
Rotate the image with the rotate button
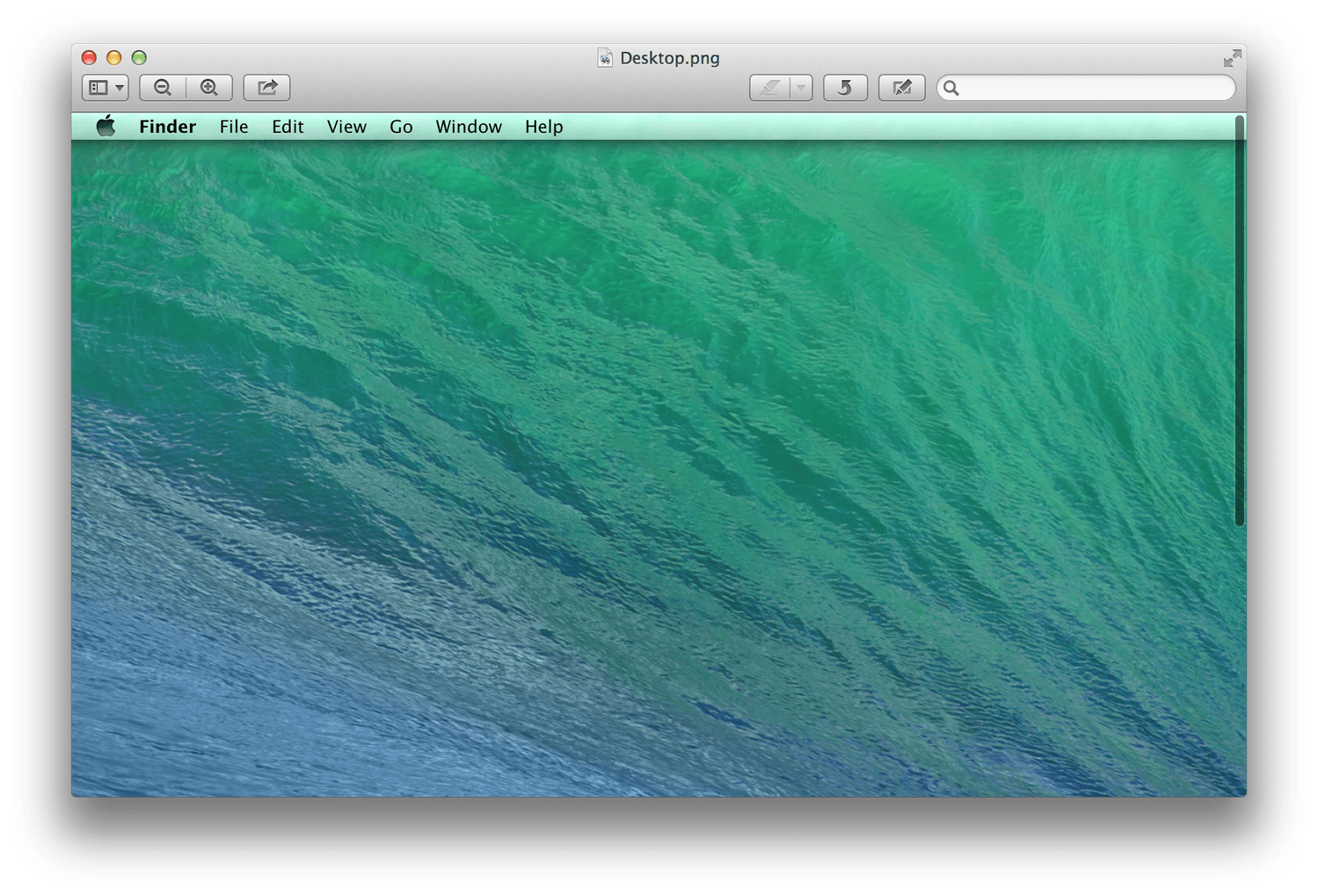click(845, 88)
